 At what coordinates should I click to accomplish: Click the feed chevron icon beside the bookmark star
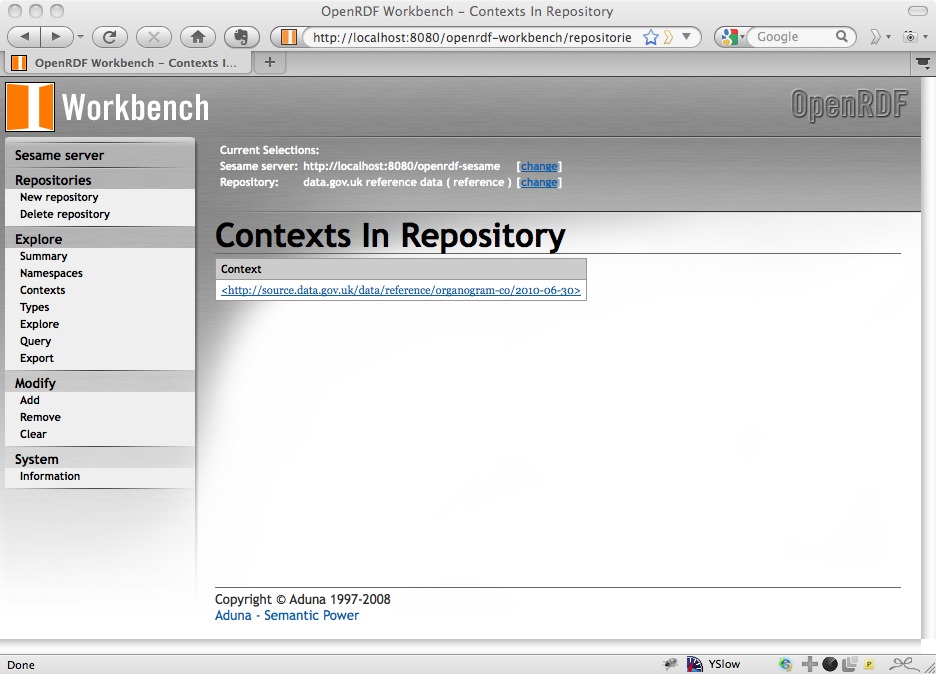669,37
